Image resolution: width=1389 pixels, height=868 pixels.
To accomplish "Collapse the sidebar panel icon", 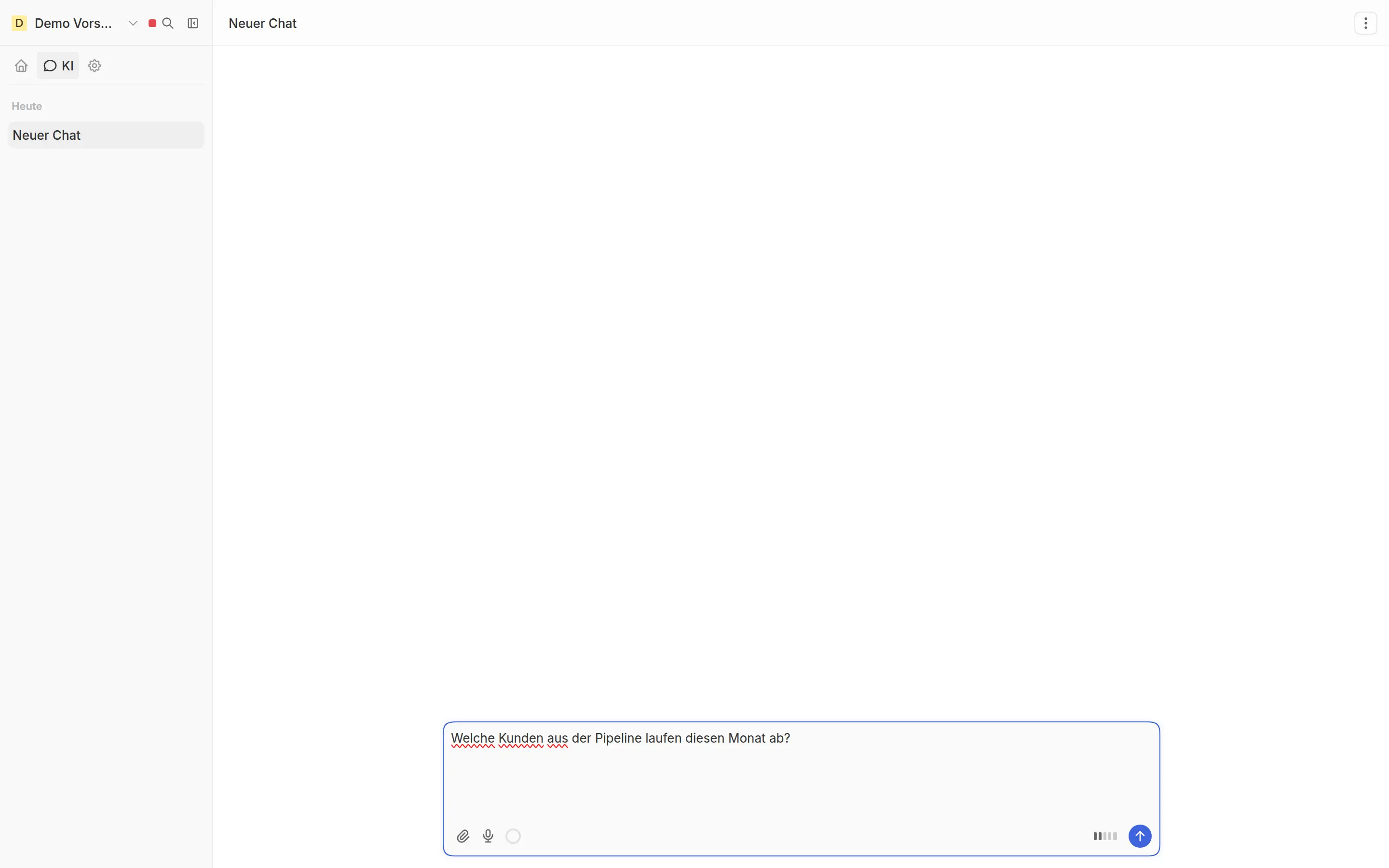I will coord(193,23).
